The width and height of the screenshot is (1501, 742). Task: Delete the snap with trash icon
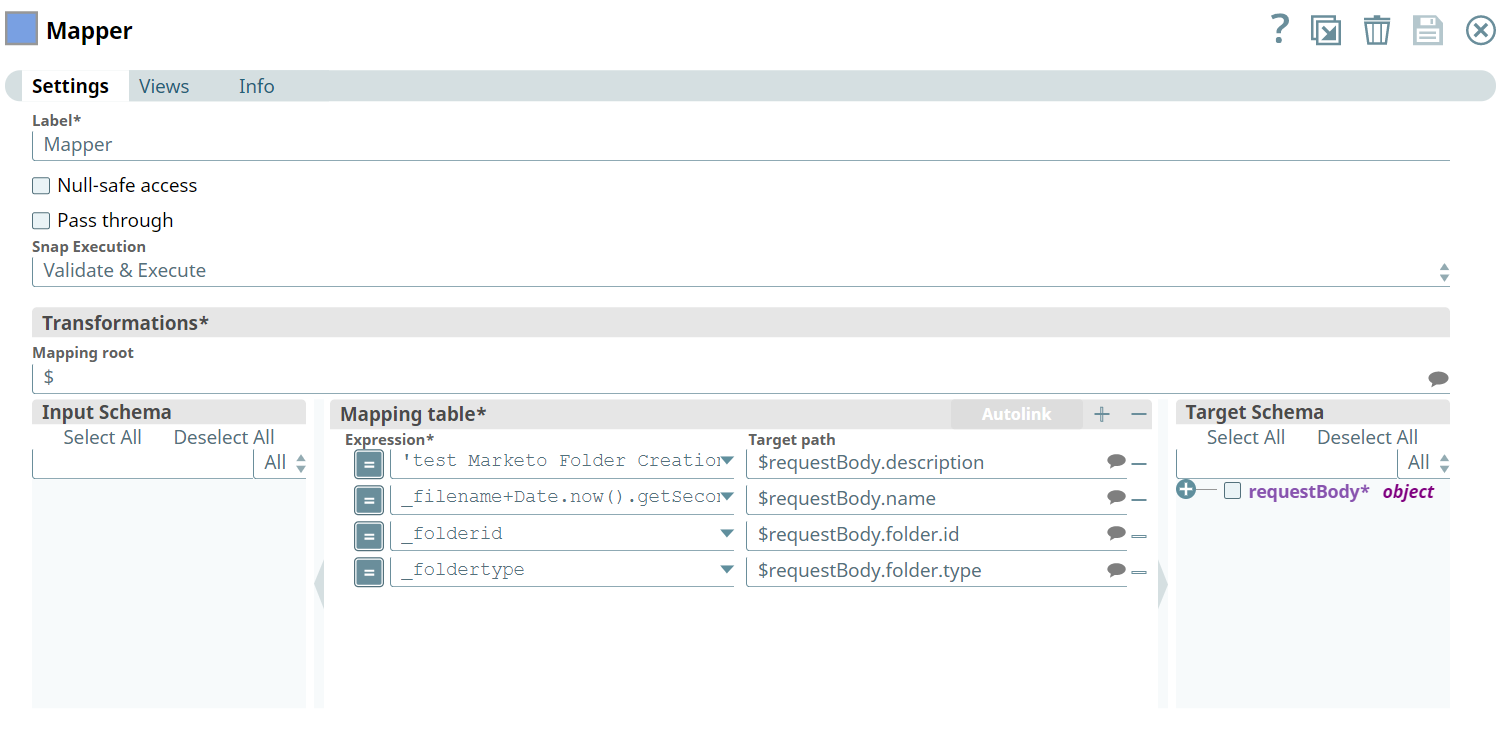(1377, 30)
